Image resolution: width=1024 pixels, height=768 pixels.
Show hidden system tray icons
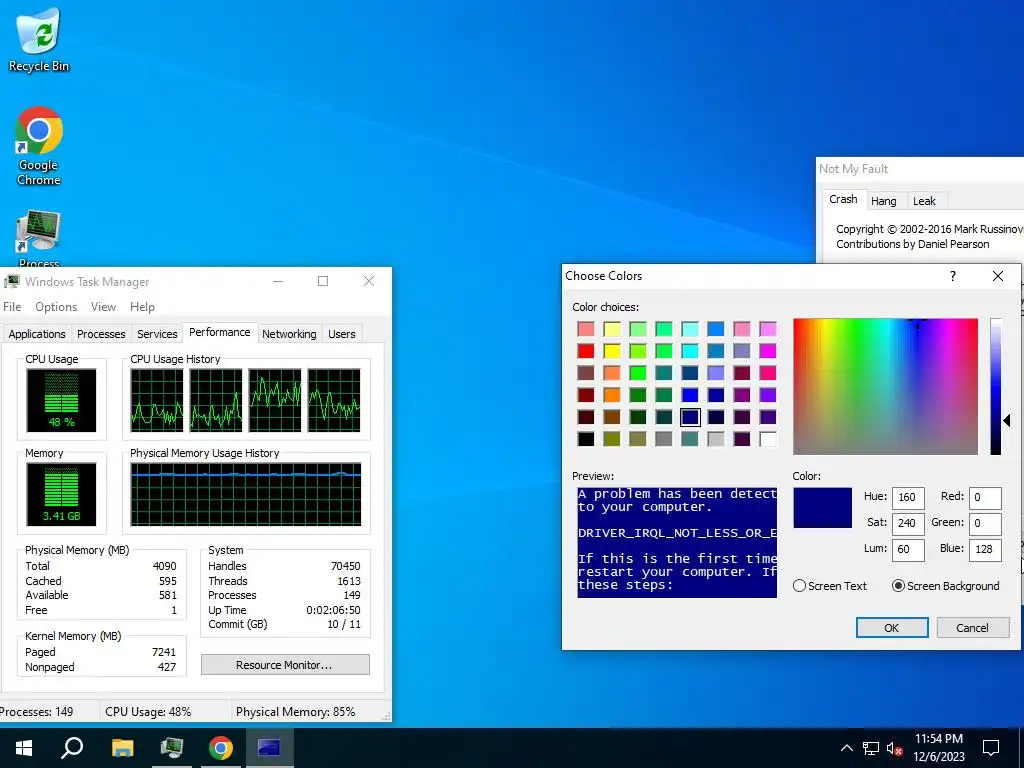(846, 748)
